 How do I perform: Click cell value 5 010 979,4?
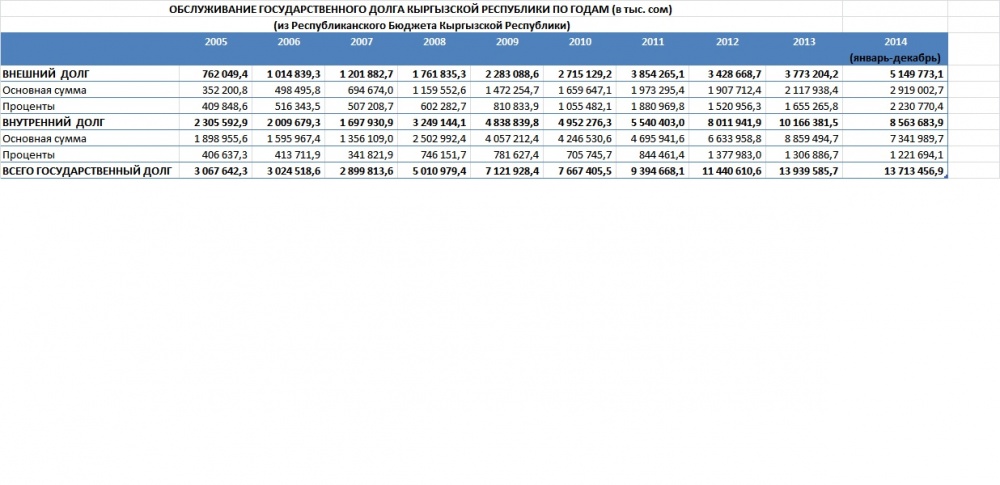pos(439,171)
